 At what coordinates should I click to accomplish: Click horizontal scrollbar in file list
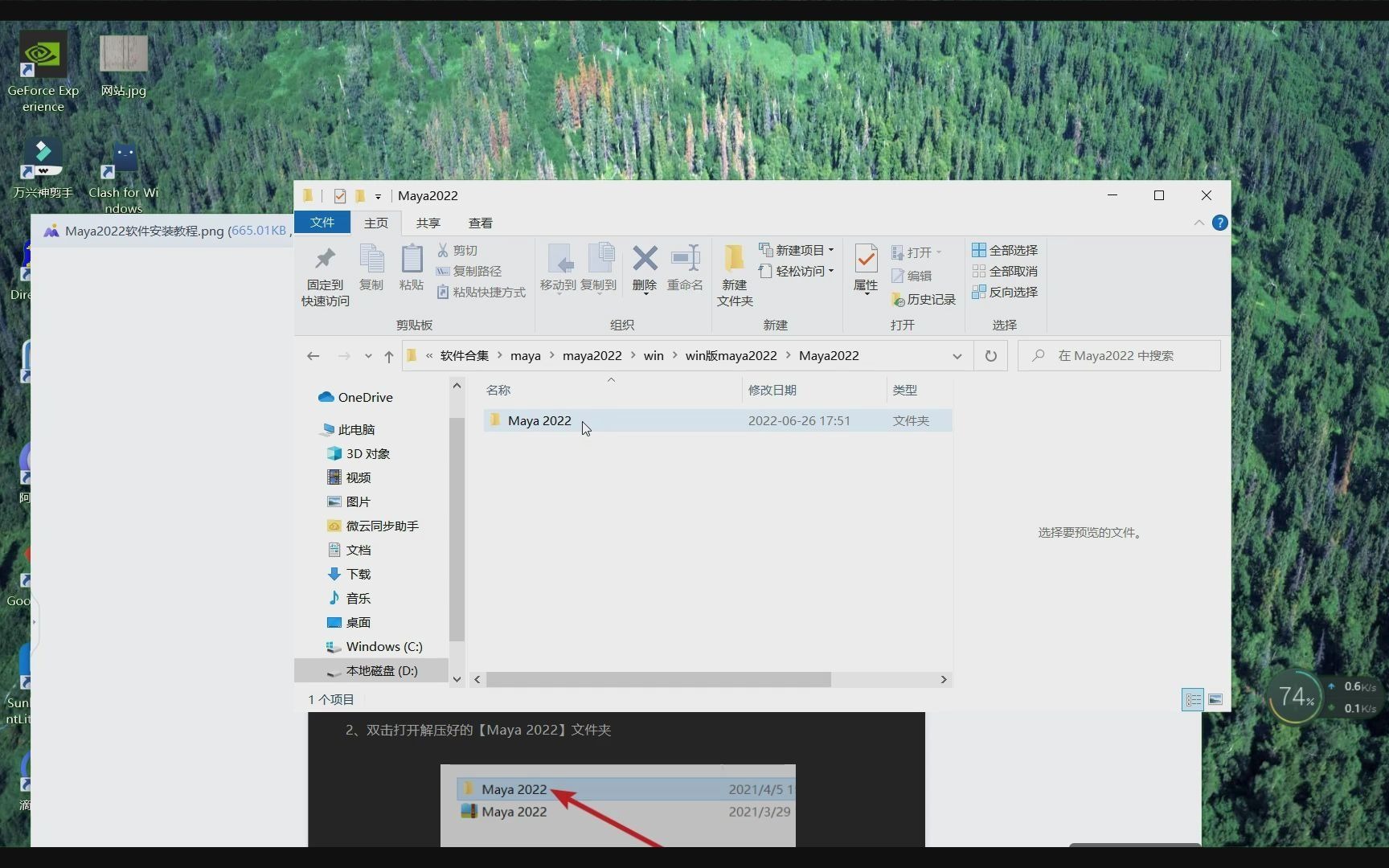658,680
